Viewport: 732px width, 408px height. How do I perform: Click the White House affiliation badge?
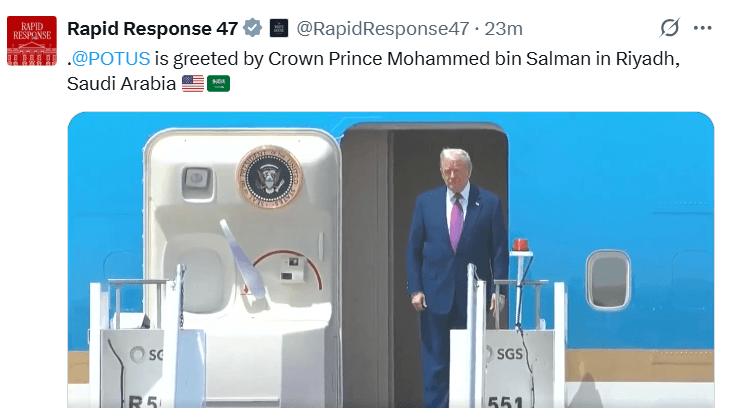279,28
